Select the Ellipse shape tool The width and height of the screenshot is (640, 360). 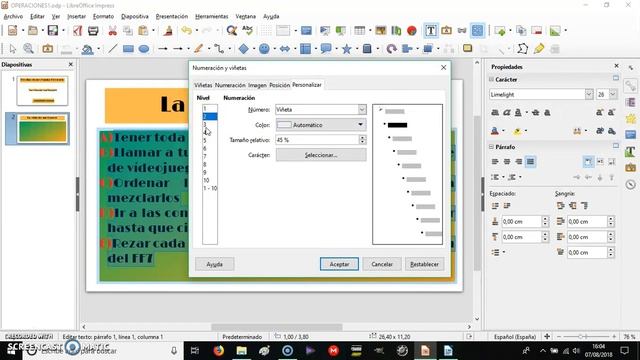[144, 49]
